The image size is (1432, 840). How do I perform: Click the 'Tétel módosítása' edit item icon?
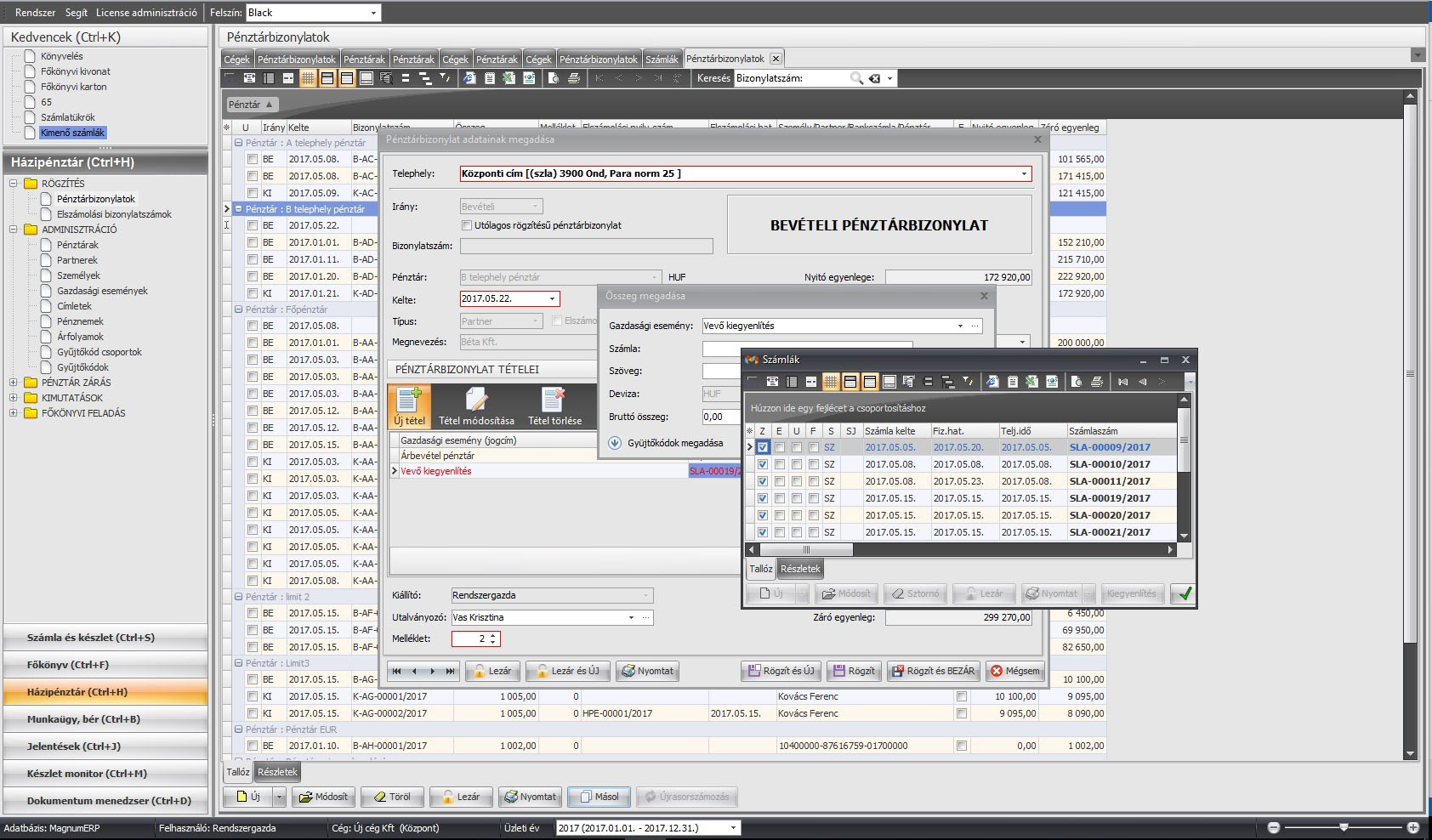(476, 400)
